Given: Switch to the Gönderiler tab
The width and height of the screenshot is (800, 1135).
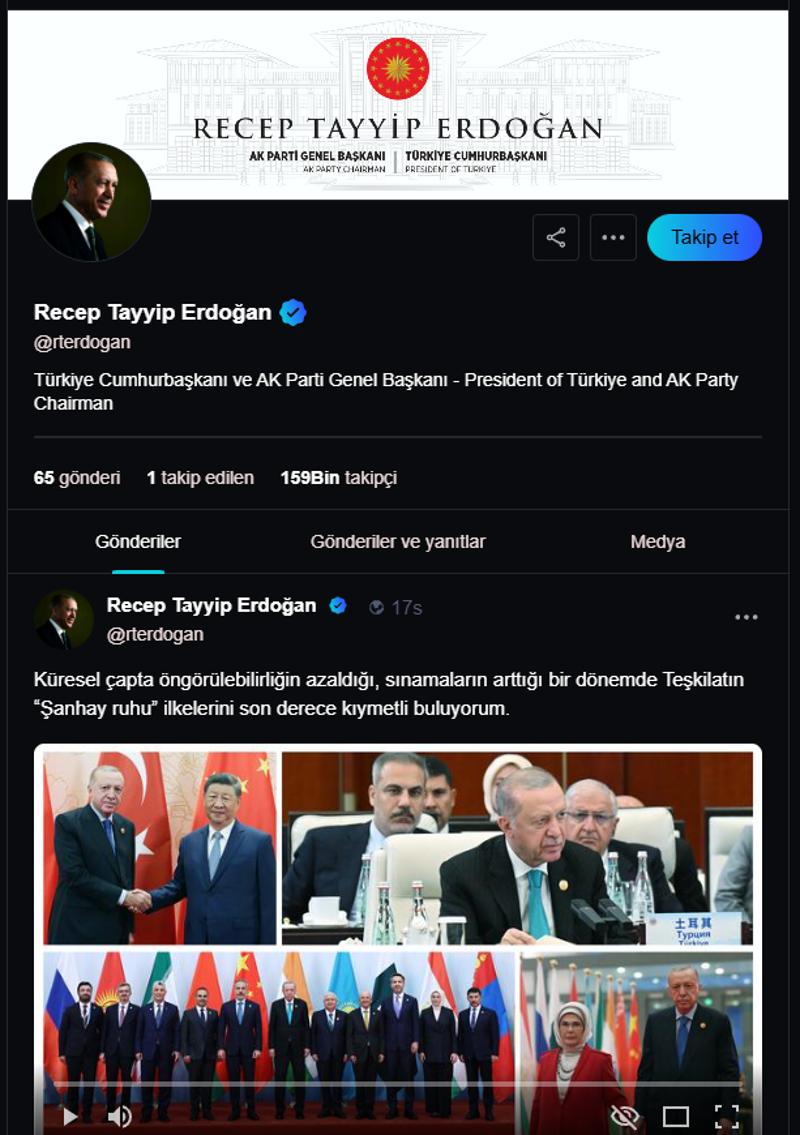Looking at the screenshot, I should 138,541.
